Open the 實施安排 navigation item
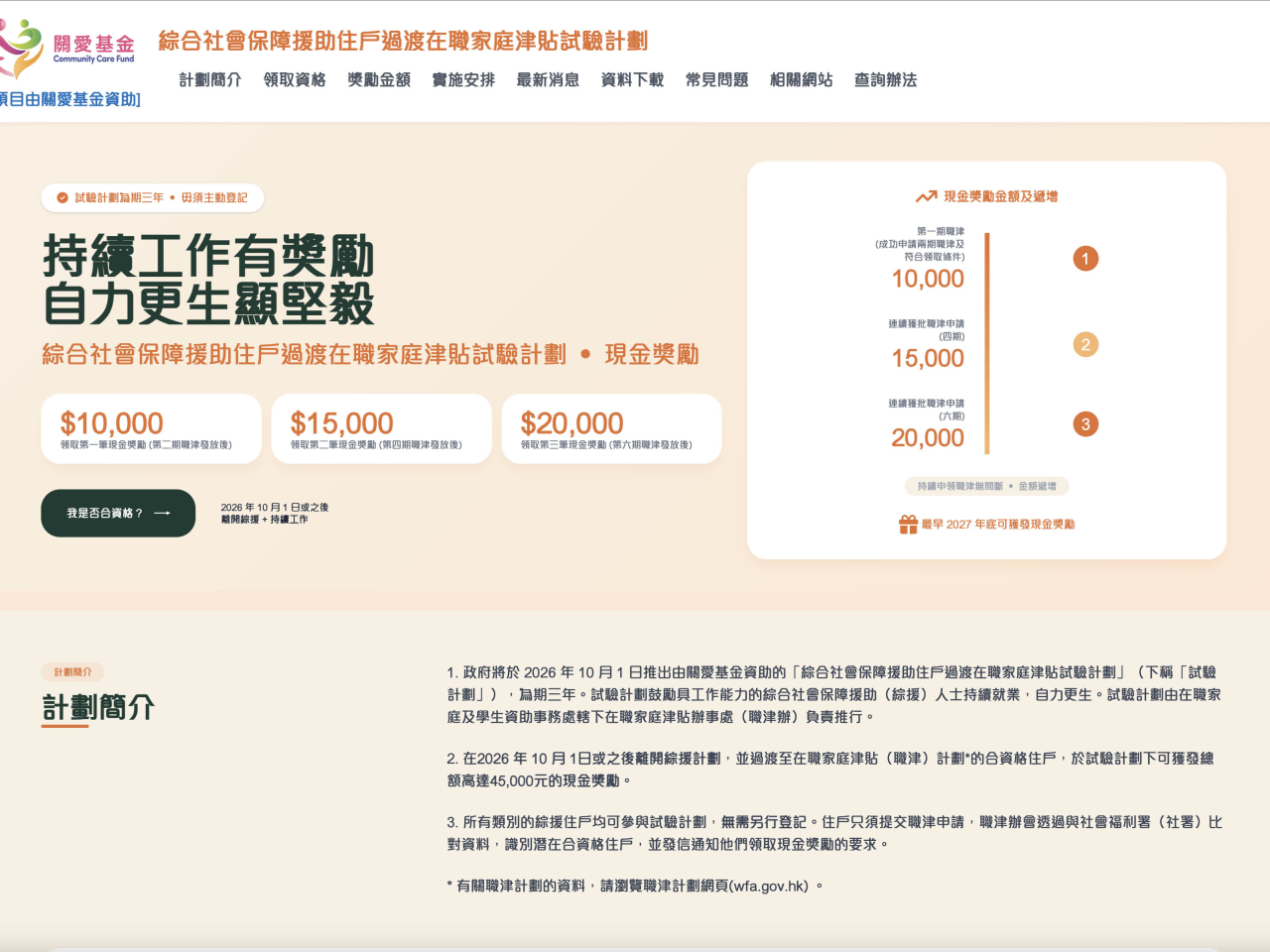The height and width of the screenshot is (952, 1270). [x=463, y=80]
